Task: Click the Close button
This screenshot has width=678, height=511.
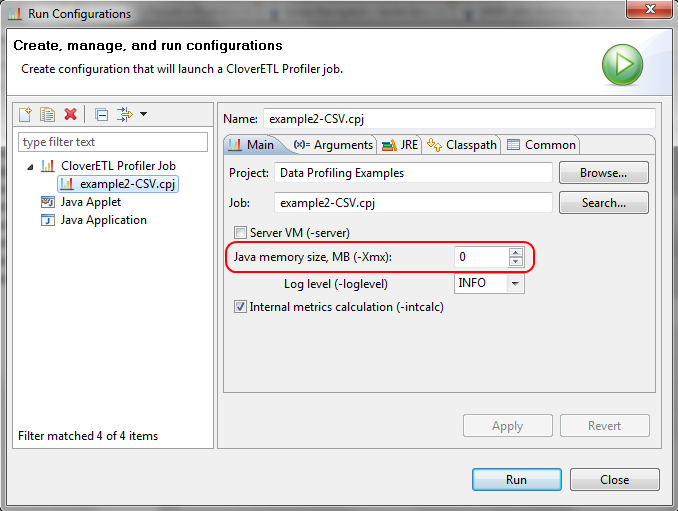Action: (x=614, y=479)
